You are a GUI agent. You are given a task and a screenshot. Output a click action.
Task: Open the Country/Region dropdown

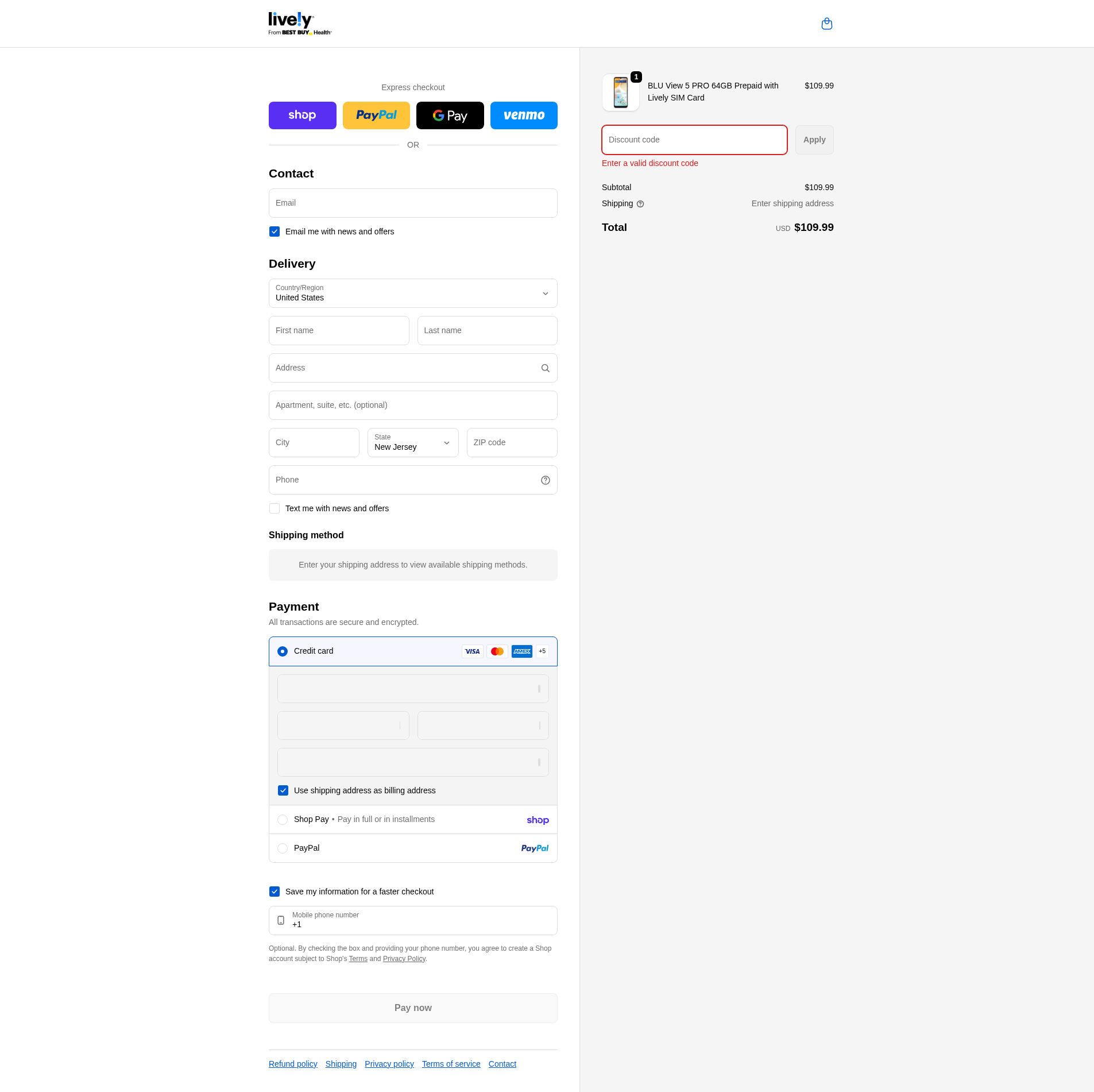click(x=412, y=294)
